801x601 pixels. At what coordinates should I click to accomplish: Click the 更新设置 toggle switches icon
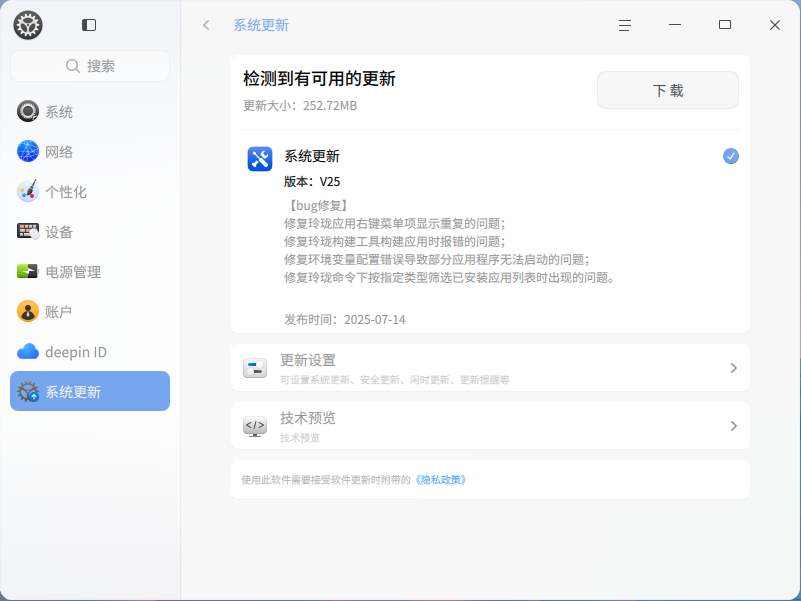click(255, 368)
